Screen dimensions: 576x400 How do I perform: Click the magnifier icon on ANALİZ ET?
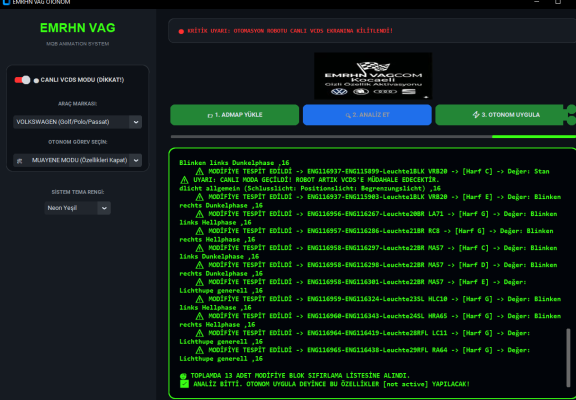click(x=348, y=116)
